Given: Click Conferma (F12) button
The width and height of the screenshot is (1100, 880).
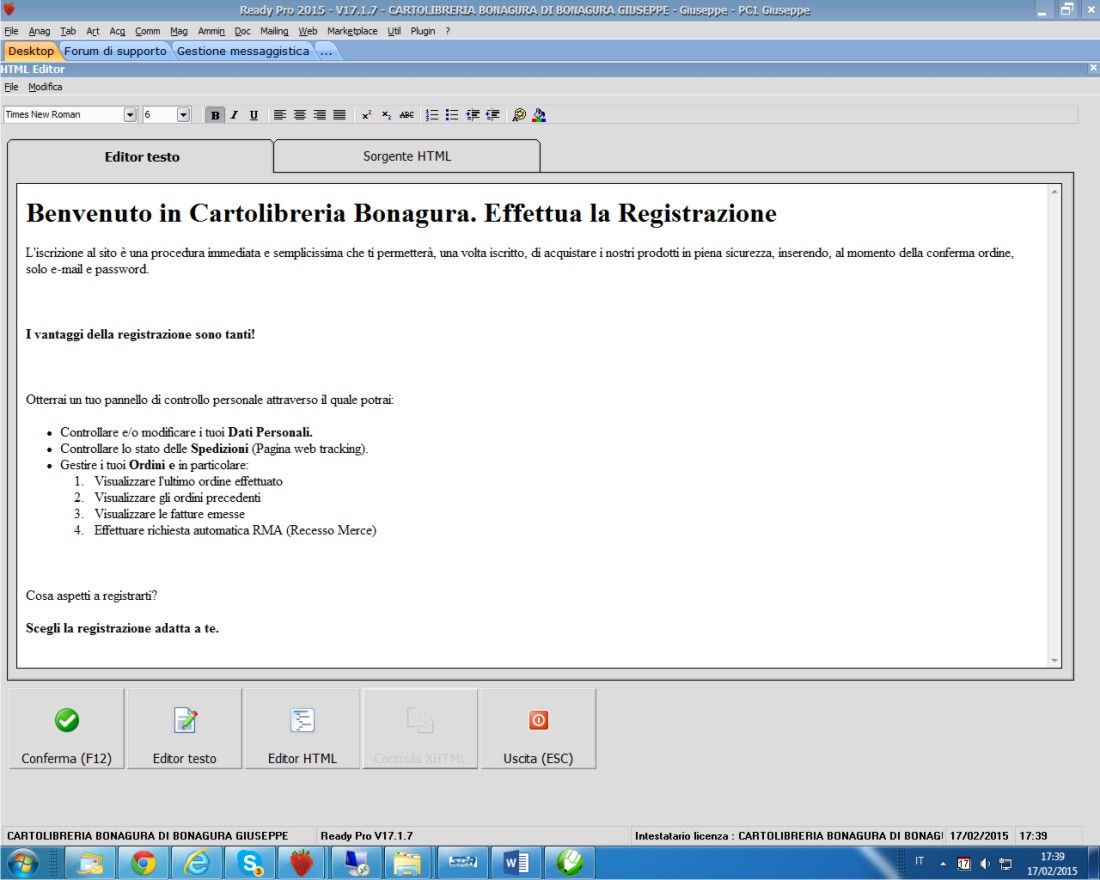Looking at the screenshot, I should 67,728.
